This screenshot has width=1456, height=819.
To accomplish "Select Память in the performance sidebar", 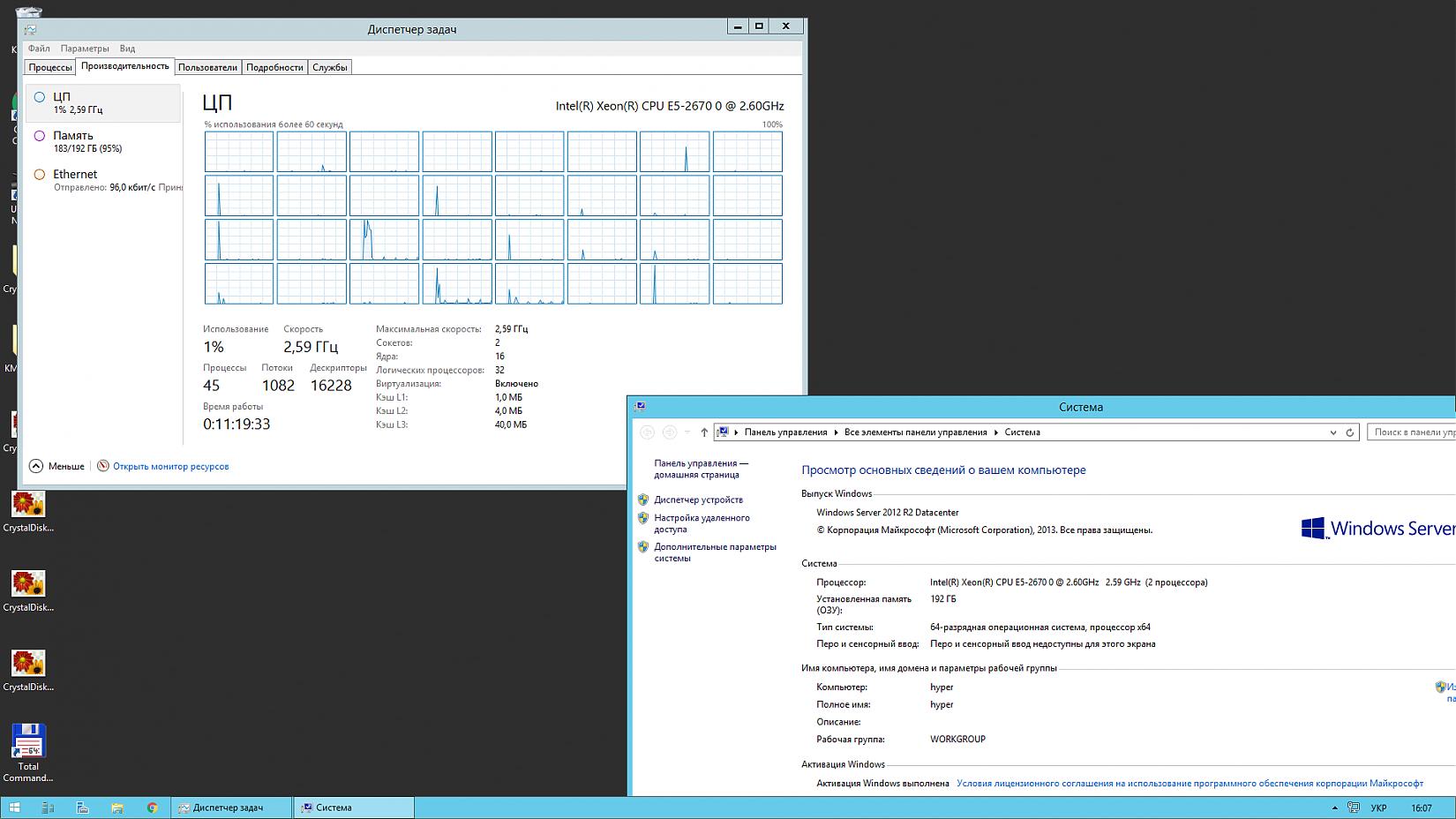I will (x=73, y=136).
